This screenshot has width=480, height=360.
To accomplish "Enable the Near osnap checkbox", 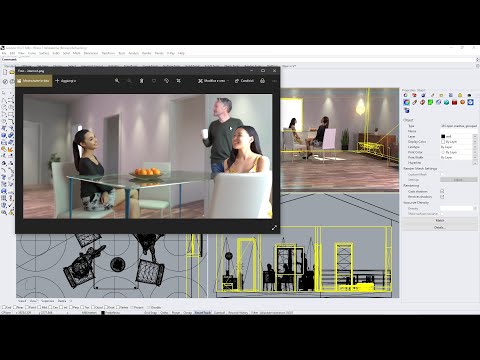I will [x=14, y=307].
